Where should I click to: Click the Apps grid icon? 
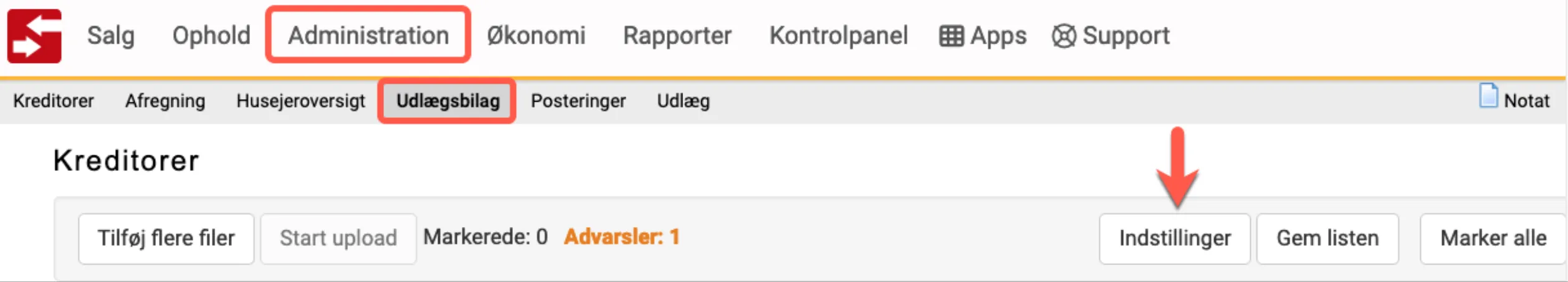click(x=951, y=36)
